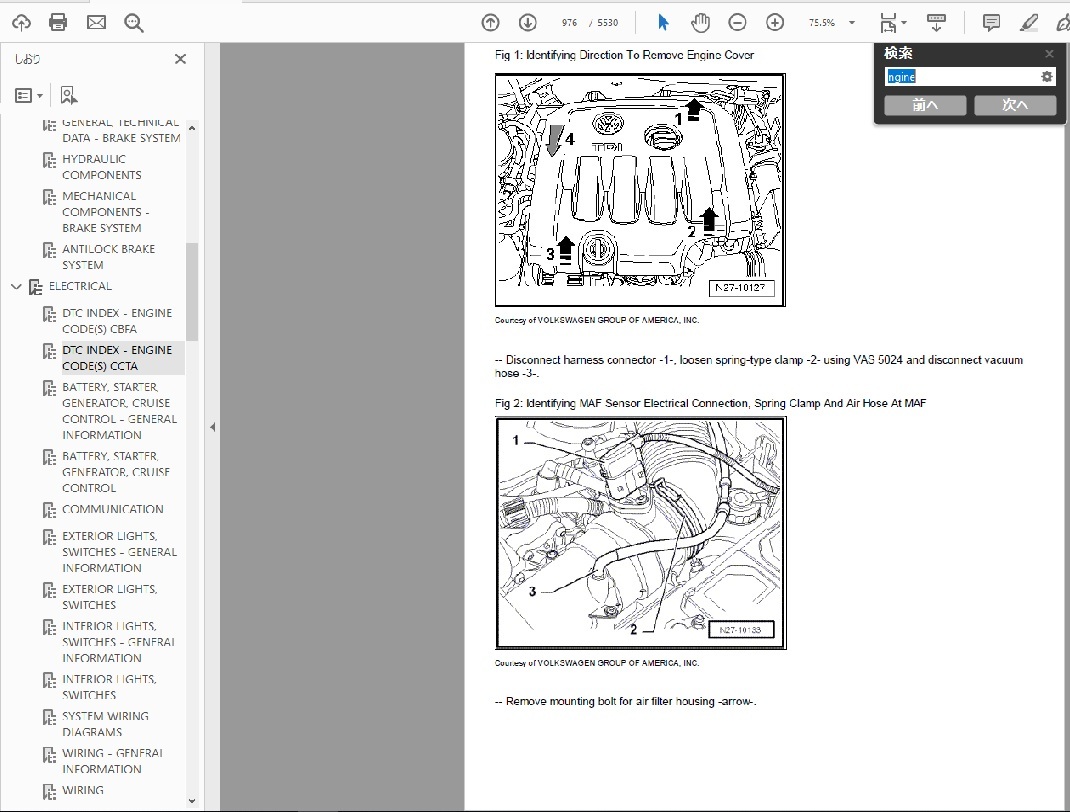This screenshot has height=812, width=1070.
Task: Open INTERIOR LIGHTS, SWITCHES - GENERAL INFORMATION bookmark
Action: (x=119, y=642)
